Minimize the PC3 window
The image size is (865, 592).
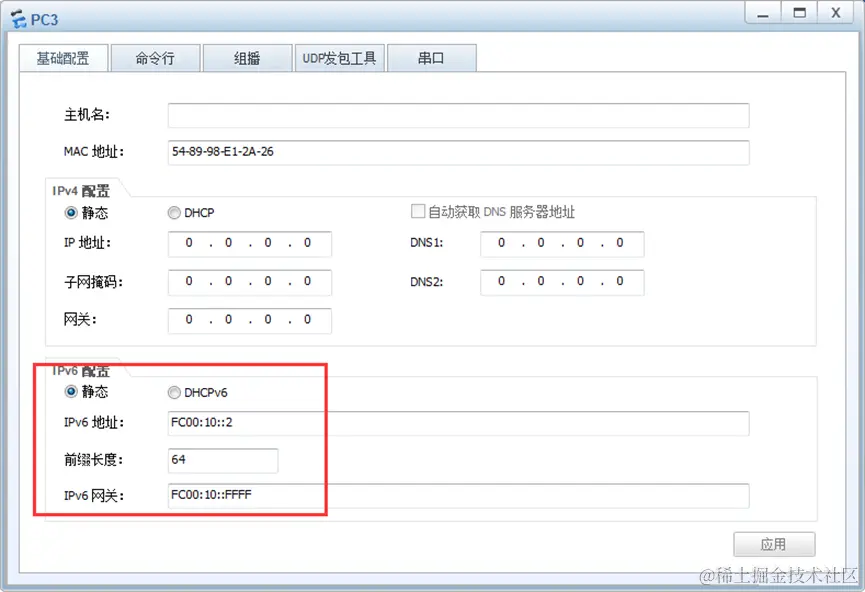pyautogui.click(x=762, y=13)
